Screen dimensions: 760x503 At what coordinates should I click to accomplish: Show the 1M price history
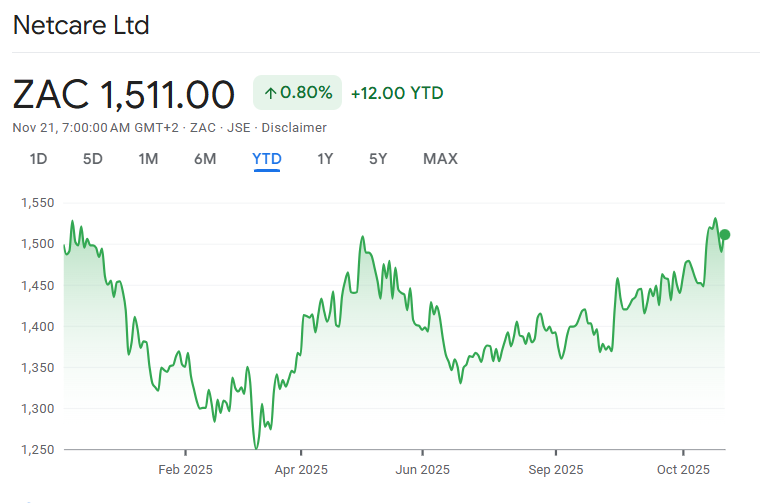149,159
